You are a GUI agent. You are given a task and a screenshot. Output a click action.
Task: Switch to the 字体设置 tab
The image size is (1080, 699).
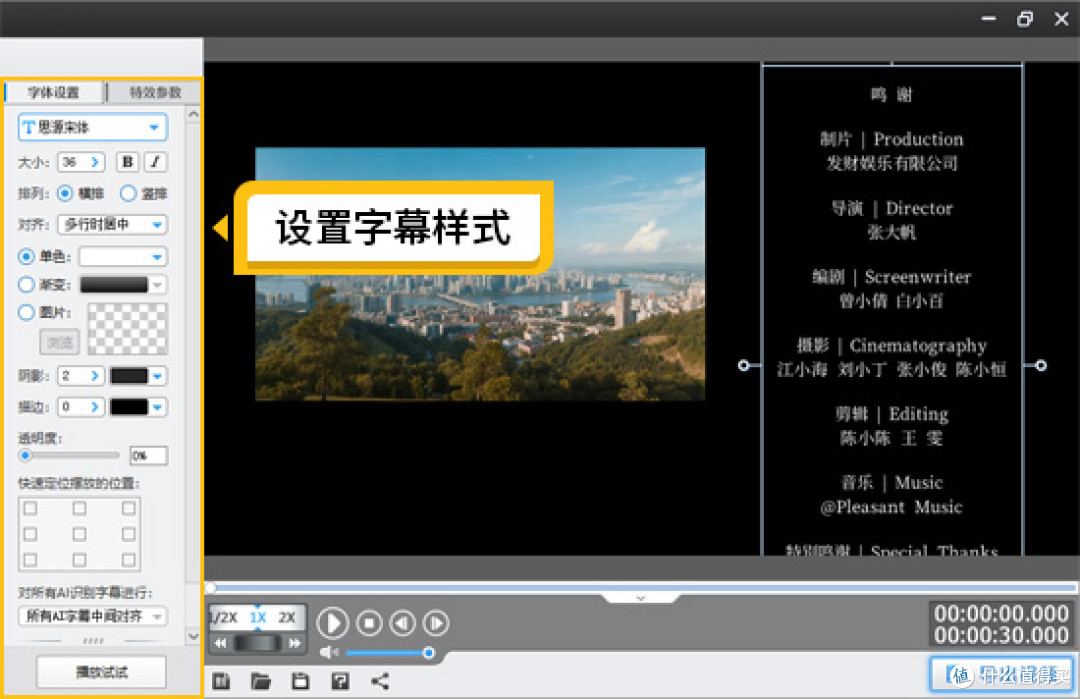pyautogui.click(x=54, y=92)
